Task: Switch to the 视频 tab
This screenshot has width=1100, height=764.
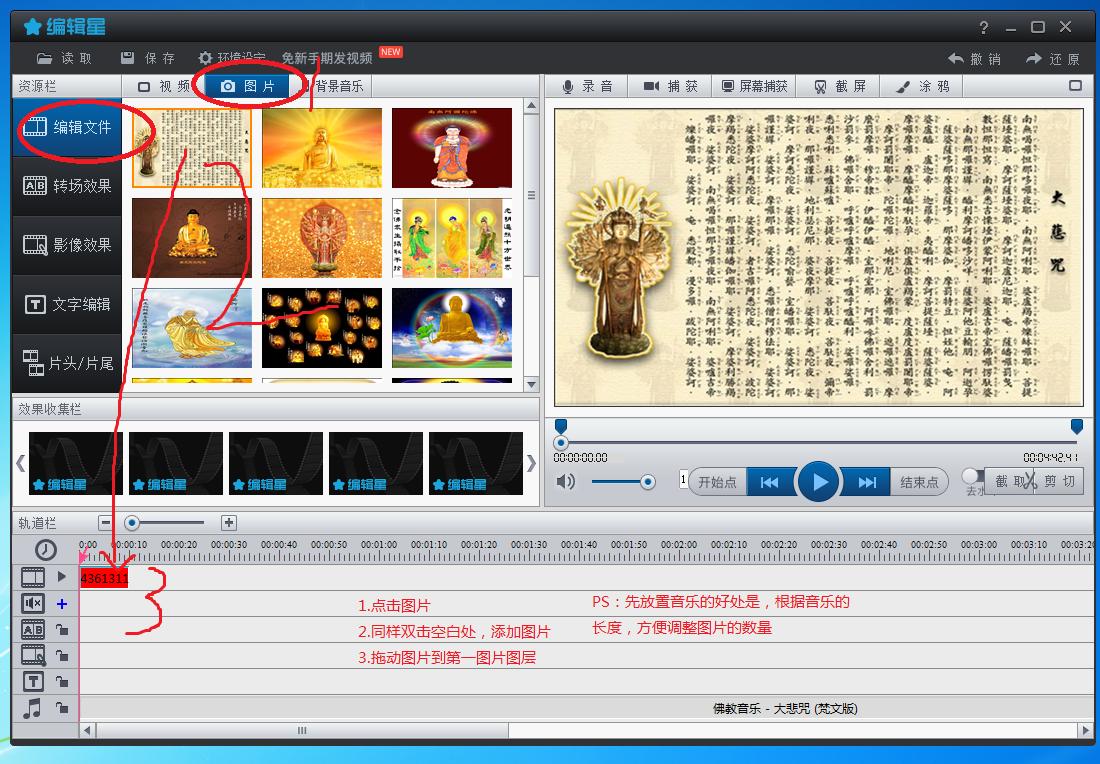Action: [x=164, y=87]
